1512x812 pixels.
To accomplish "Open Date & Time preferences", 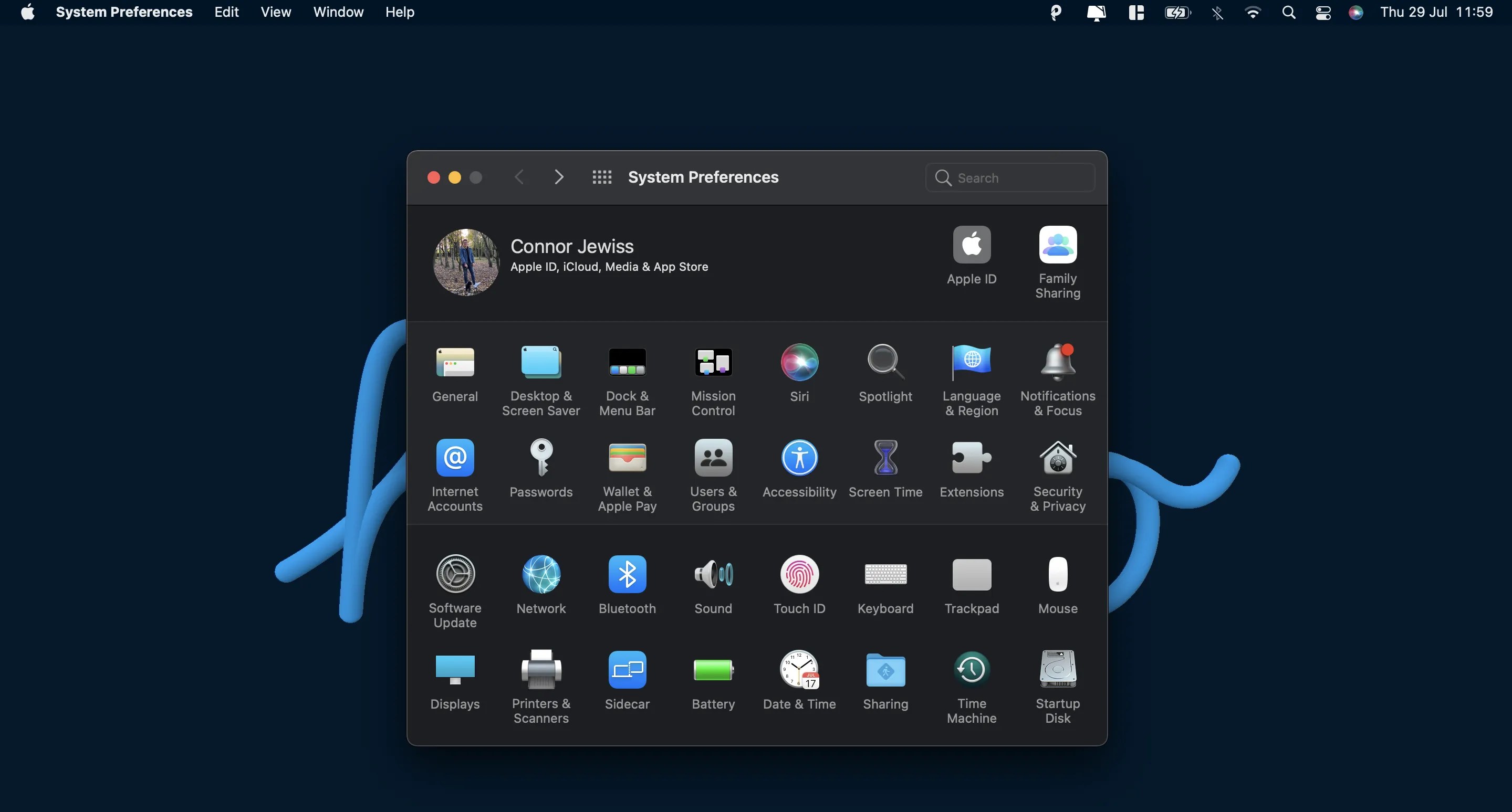I will click(799, 681).
